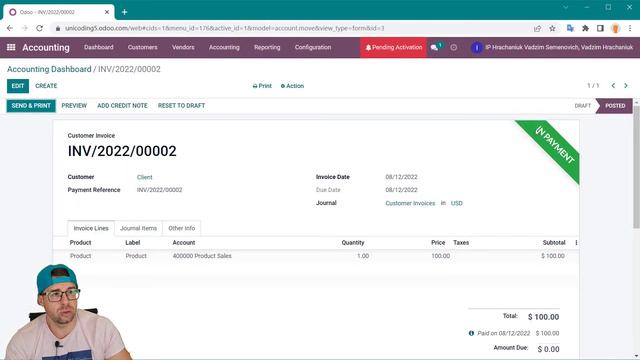
Task: Click the PREVIEW button
Action: (x=74, y=106)
